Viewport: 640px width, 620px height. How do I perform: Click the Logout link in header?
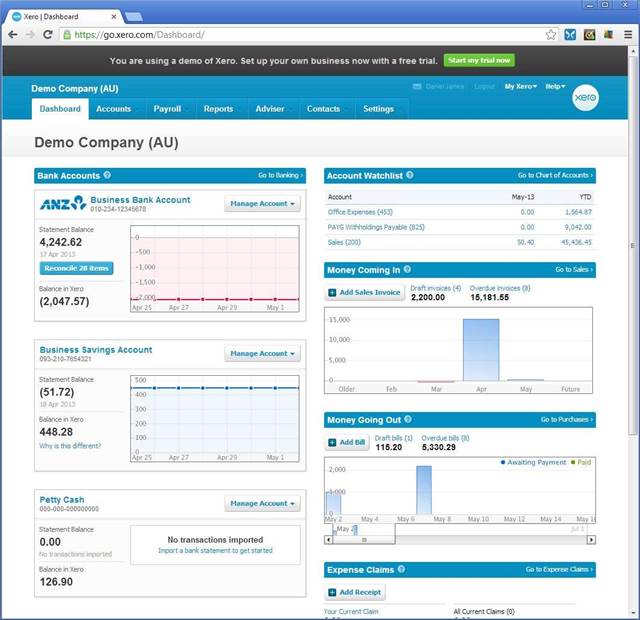pyautogui.click(x=484, y=87)
